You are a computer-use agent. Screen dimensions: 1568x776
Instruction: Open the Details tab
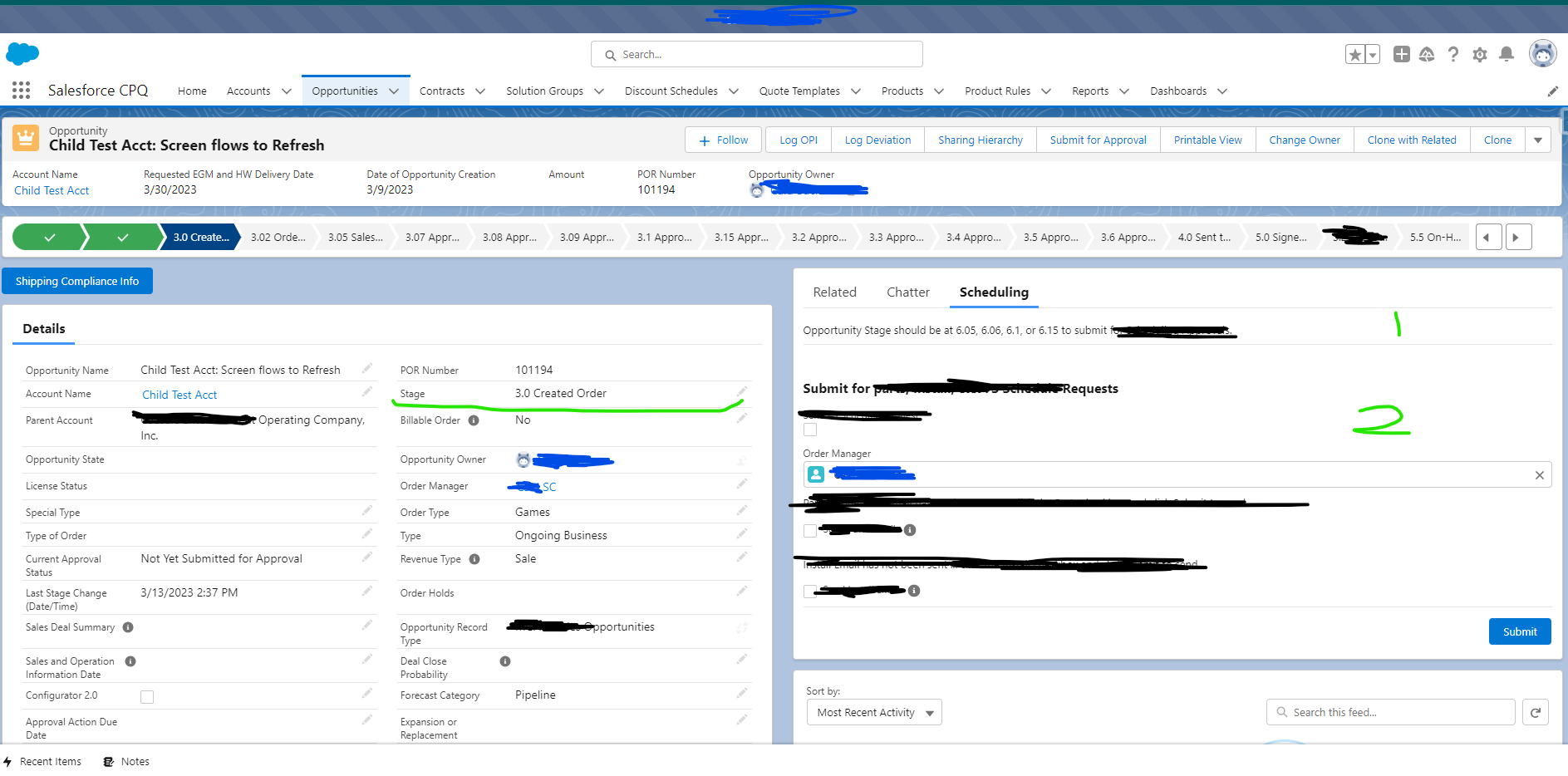pyautogui.click(x=44, y=329)
